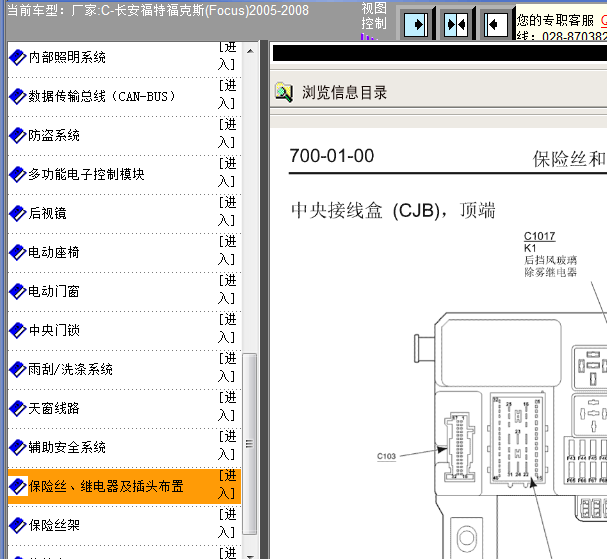Open 天窗线路 via its [进入] link
The width and height of the screenshot is (607, 559).
point(227,406)
